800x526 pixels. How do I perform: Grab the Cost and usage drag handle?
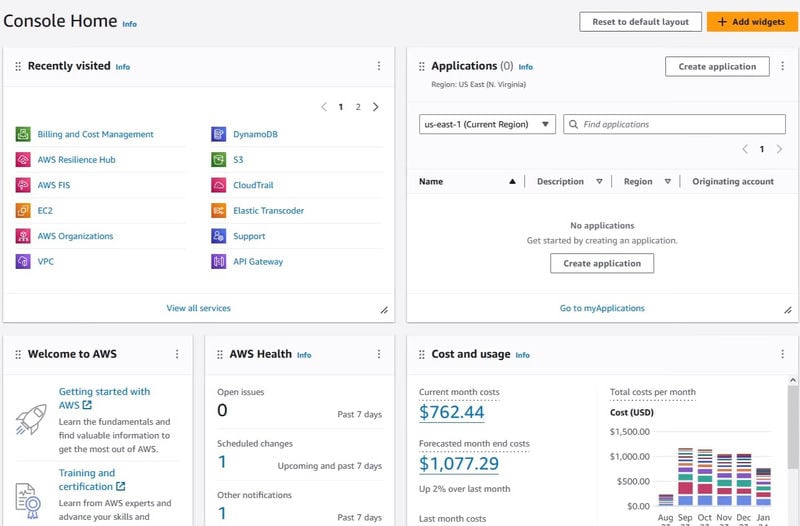(x=421, y=355)
